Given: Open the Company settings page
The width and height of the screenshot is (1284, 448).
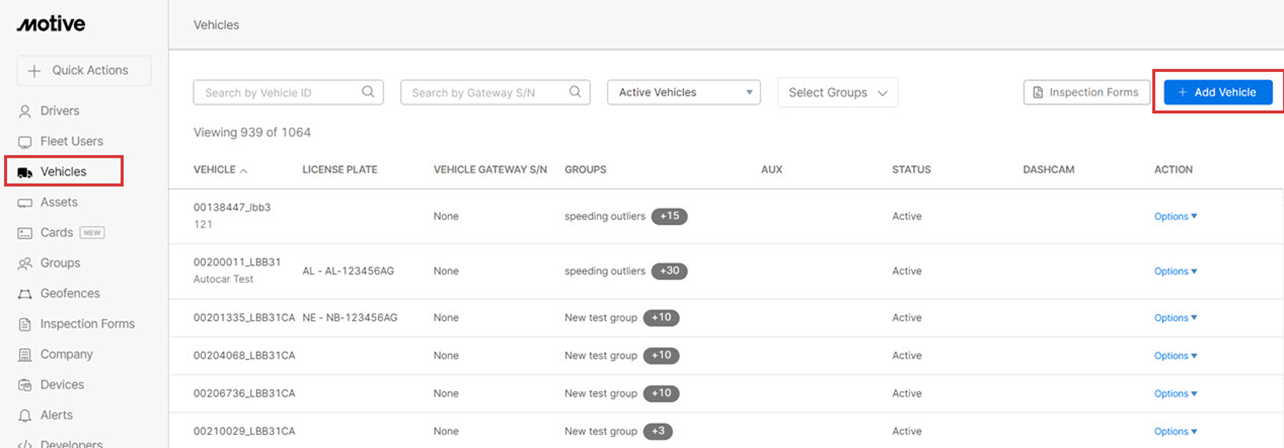Looking at the screenshot, I should point(66,354).
